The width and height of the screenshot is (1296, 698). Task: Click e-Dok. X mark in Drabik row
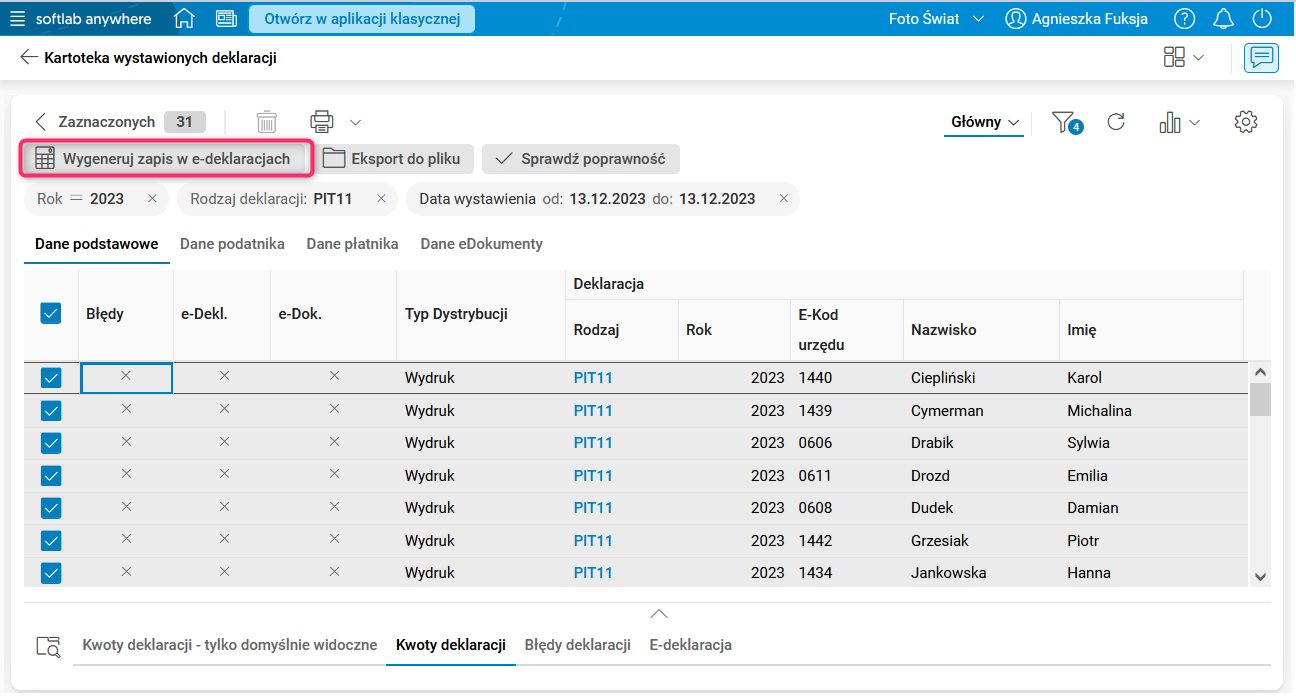click(x=335, y=440)
